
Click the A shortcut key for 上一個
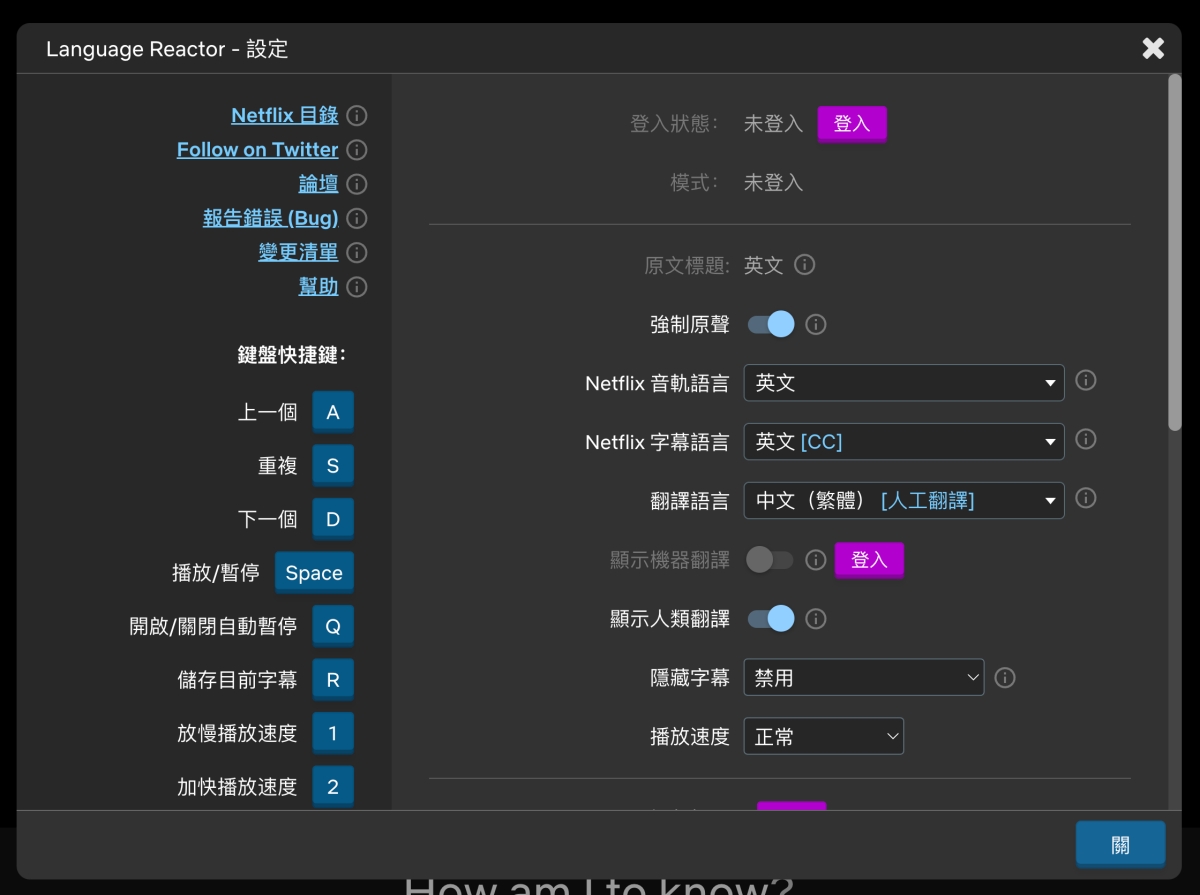(333, 412)
